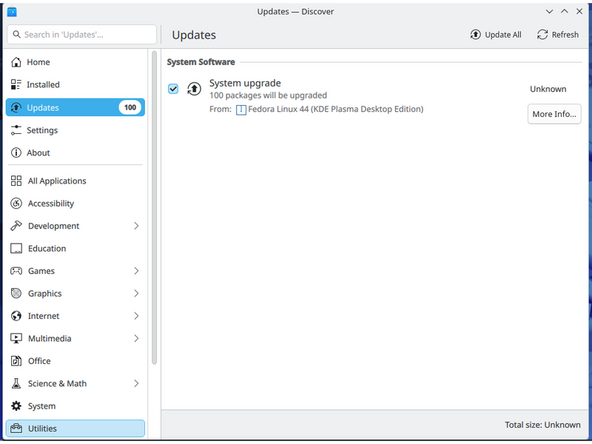Click the Fedora source icon beside From
The height and width of the screenshot is (444, 592).
[241, 109]
